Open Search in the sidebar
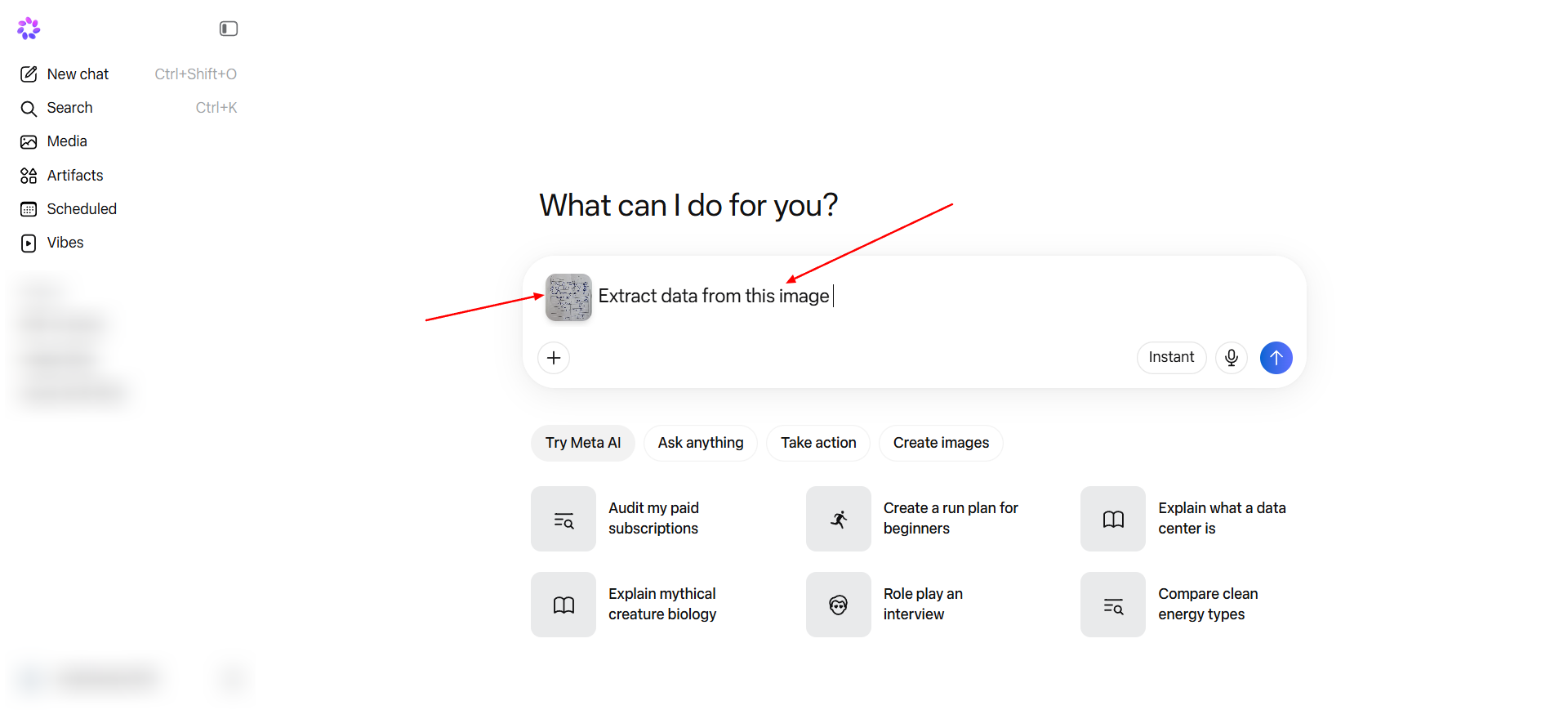Screen dimensions: 1568x710 [128, 108]
